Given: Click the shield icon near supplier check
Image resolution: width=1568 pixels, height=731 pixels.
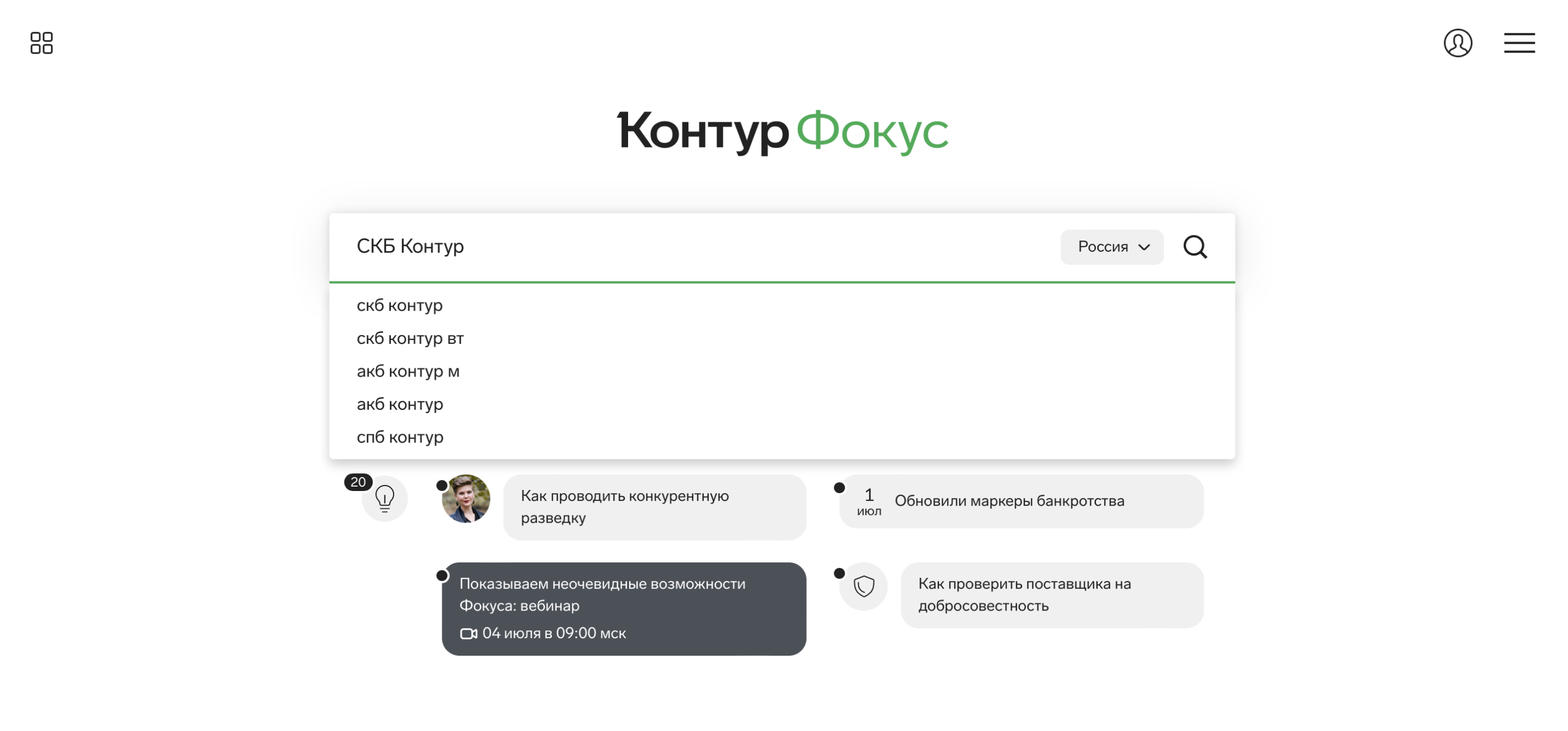Looking at the screenshot, I should pos(864,587).
